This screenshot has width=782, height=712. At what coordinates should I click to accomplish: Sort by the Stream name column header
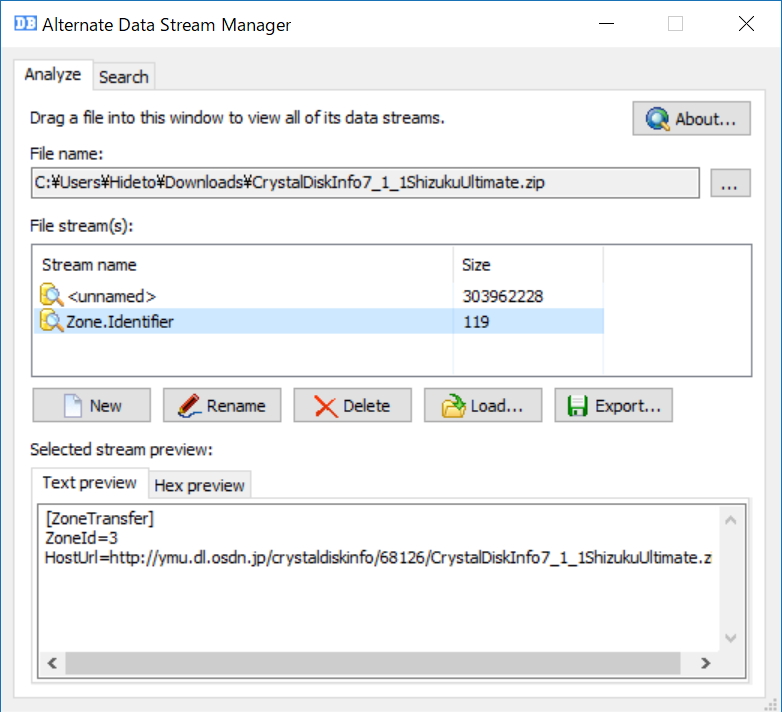tap(242, 265)
